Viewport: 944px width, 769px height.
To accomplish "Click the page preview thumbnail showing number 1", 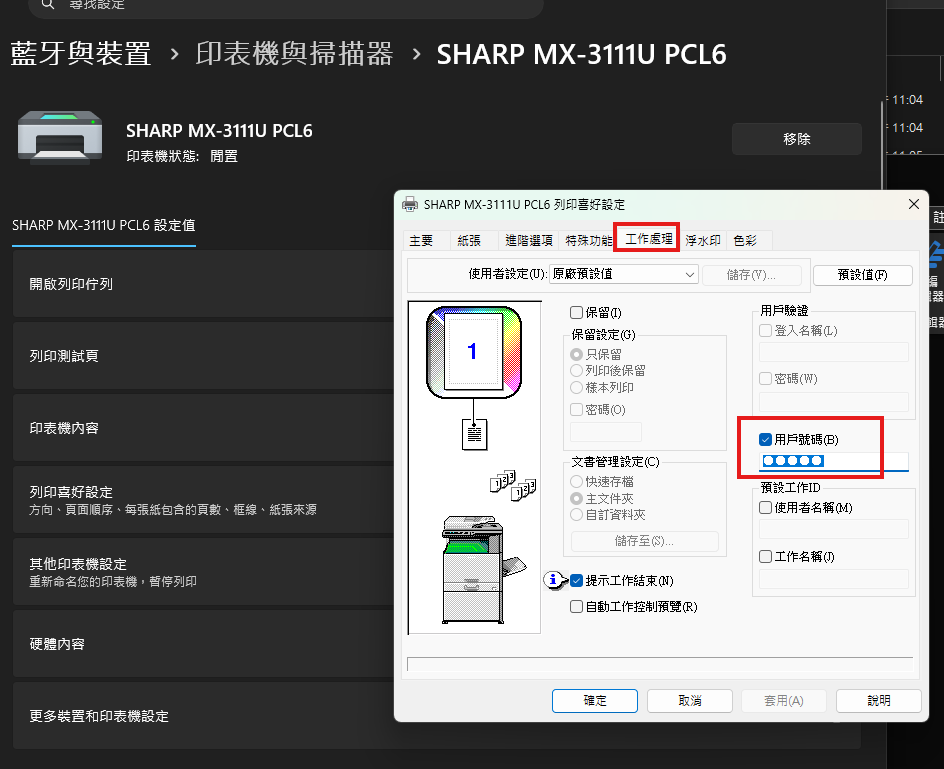I will tap(474, 351).
